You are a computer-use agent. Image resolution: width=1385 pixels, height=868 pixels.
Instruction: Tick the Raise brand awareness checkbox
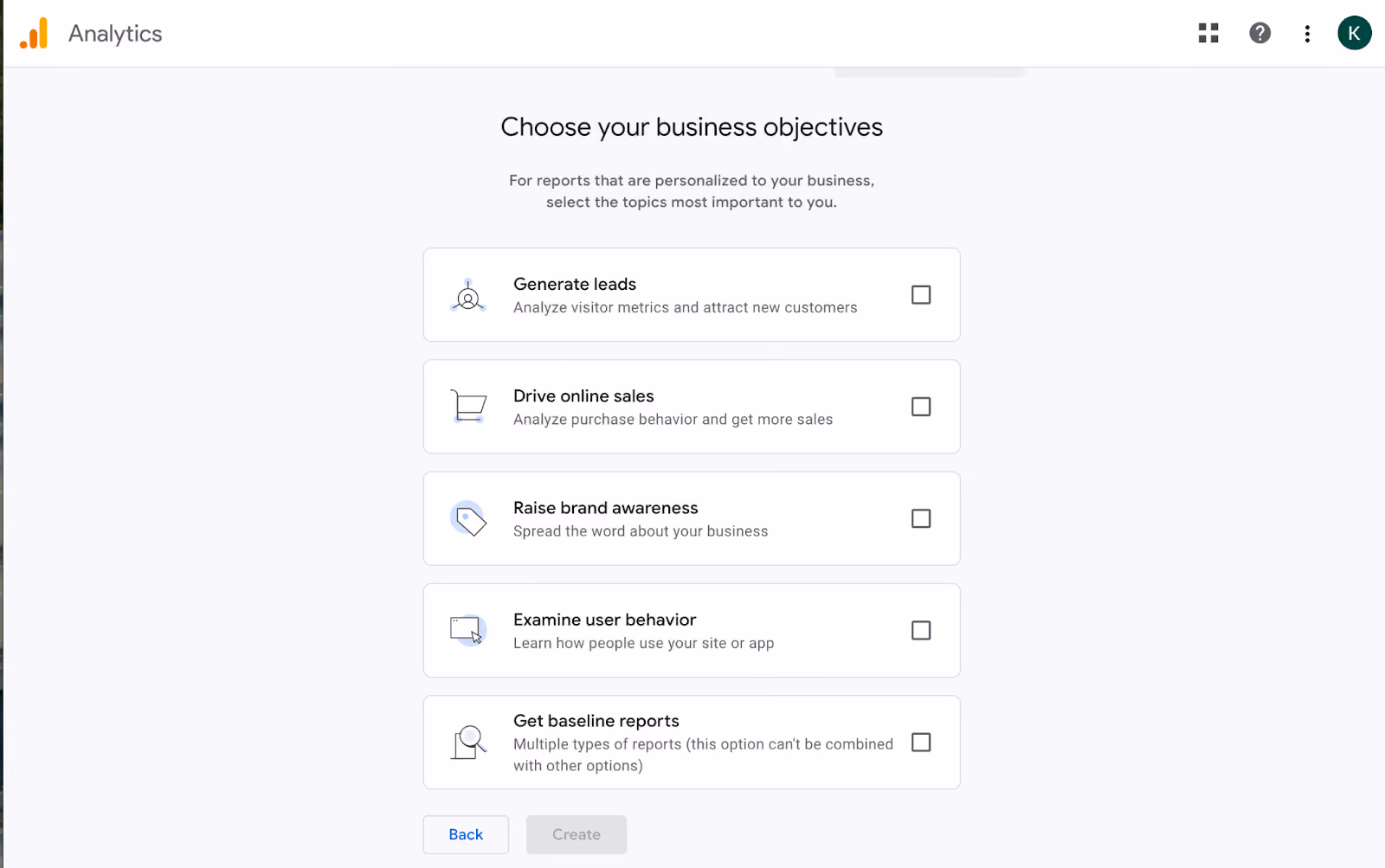[921, 518]
